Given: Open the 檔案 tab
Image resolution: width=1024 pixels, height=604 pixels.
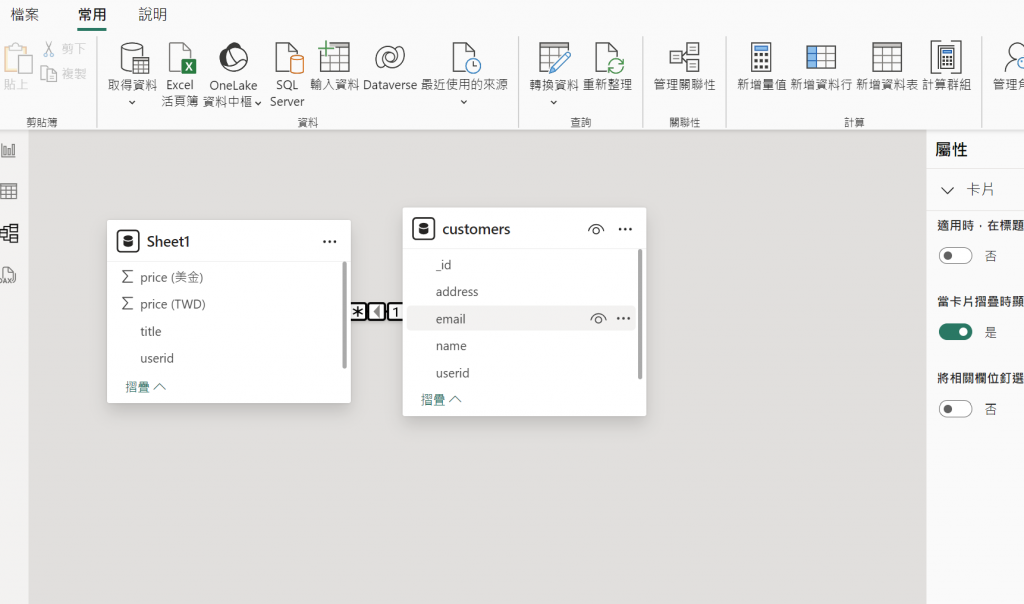Looking at the screenshot, I should click(x=25, y=14).
